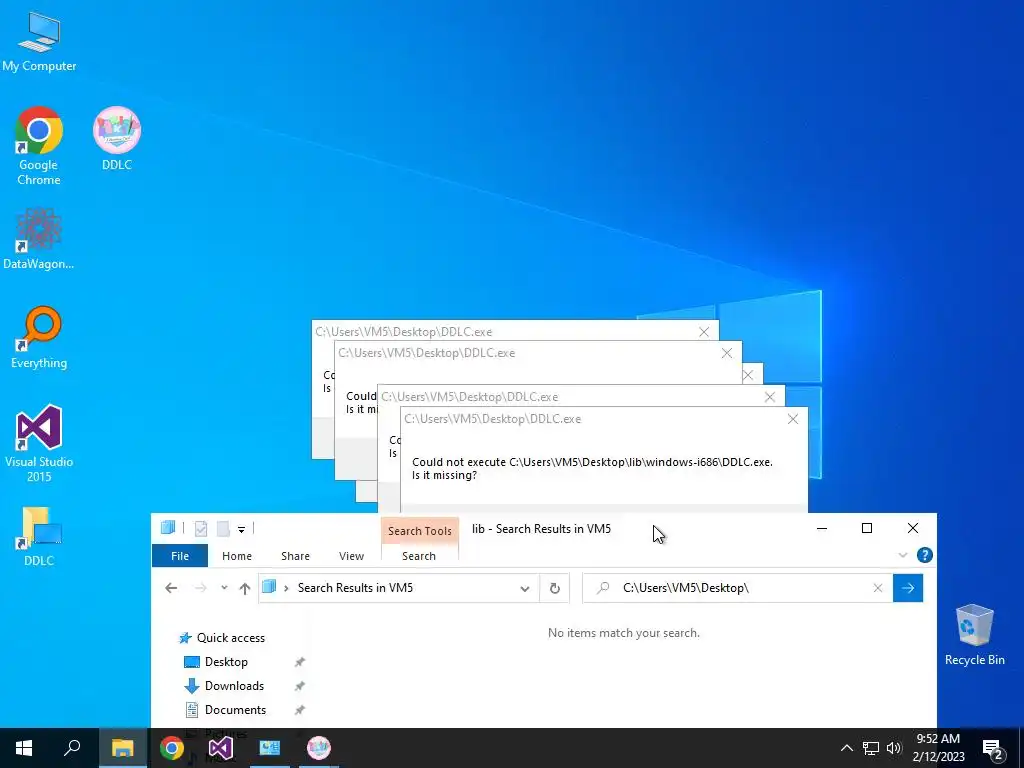Show hidden system tray icons
1024x768 pixels.
tap(846, 748)
